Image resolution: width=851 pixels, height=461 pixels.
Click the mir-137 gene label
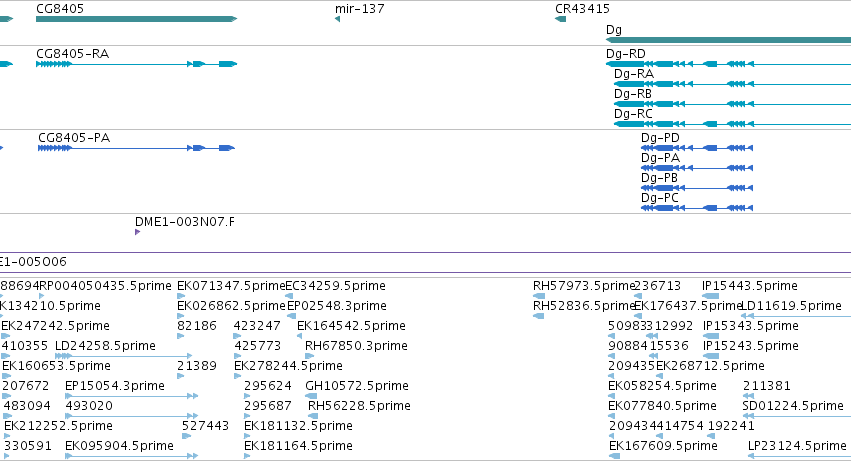[x=359, y=9]
